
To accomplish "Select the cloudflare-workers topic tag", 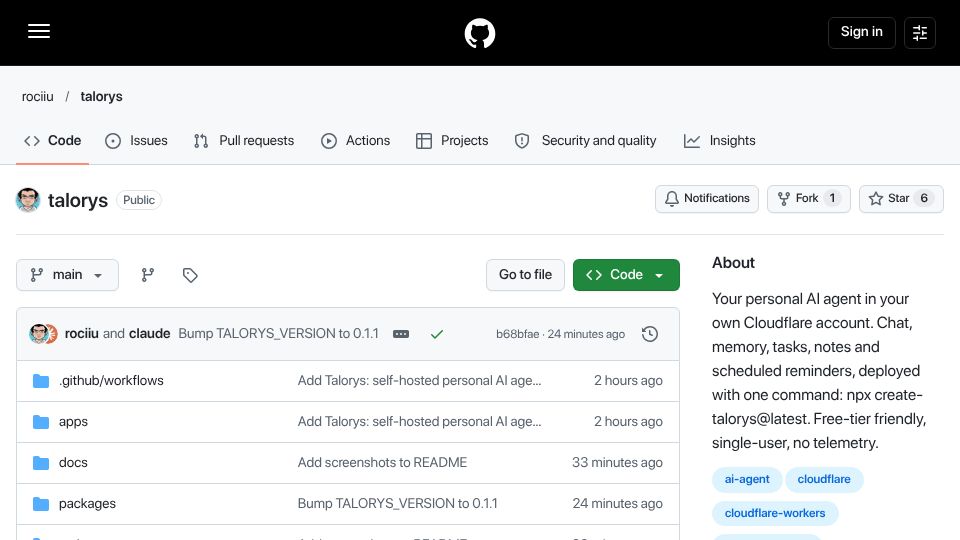I will click(x=775, y=513).
